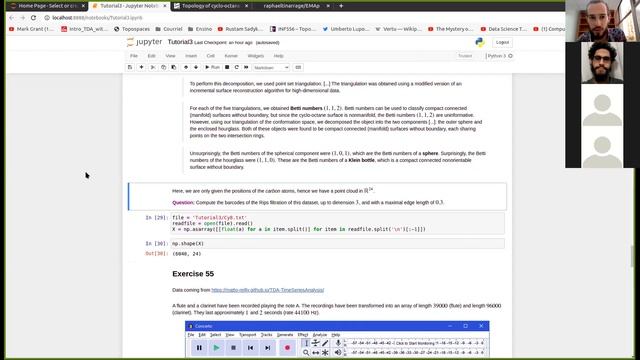
Task: Click the Tutorial3 notebook title to rename
Action: tap(180, 42)
